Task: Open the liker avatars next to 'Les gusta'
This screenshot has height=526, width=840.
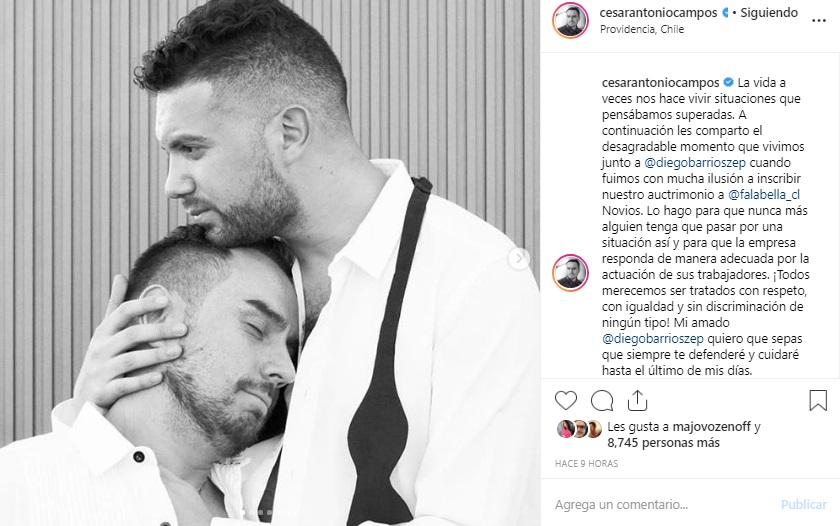Action: [580, 429]
